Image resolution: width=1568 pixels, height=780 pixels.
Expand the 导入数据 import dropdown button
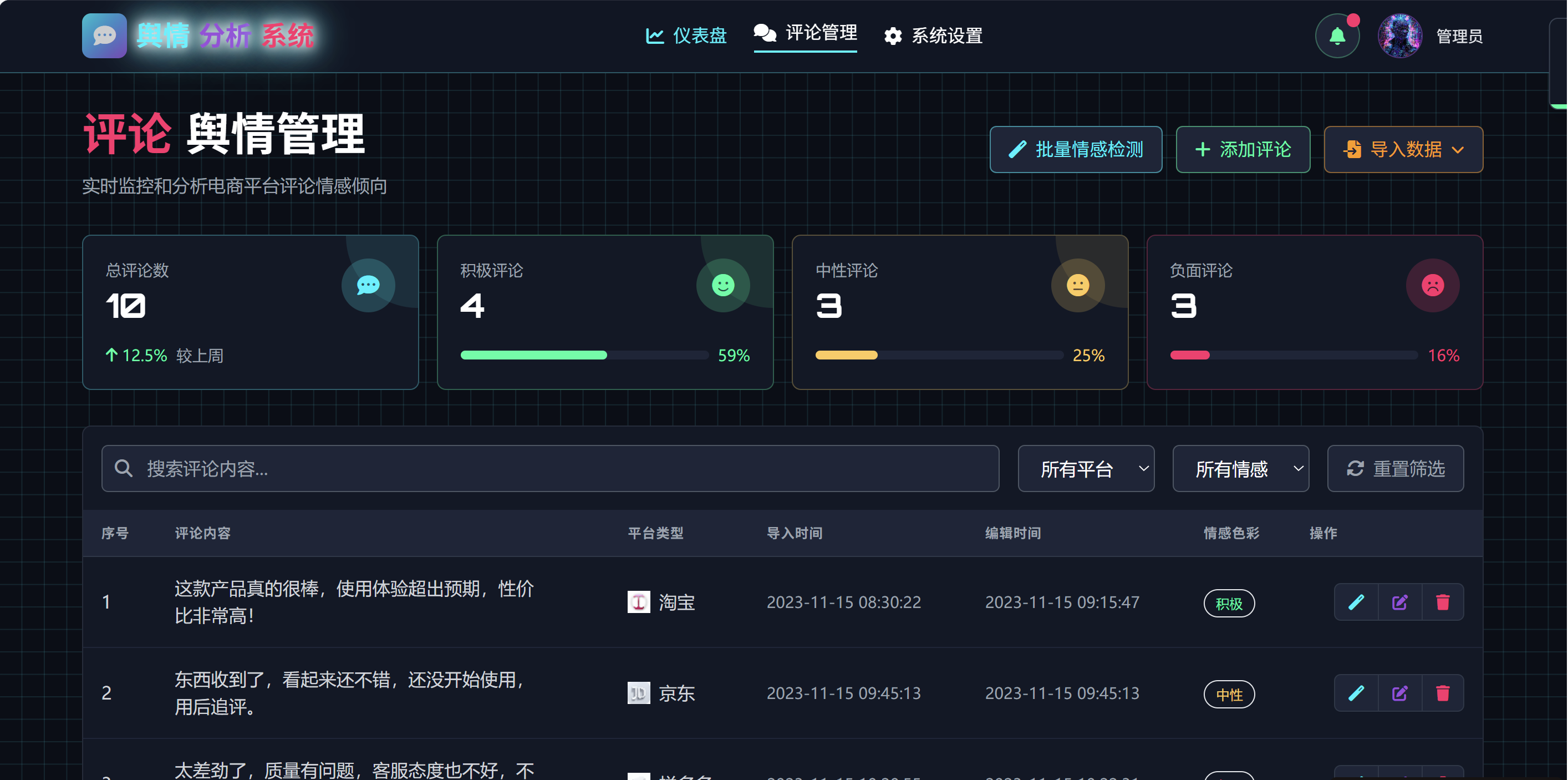(x=1403, y=150)
